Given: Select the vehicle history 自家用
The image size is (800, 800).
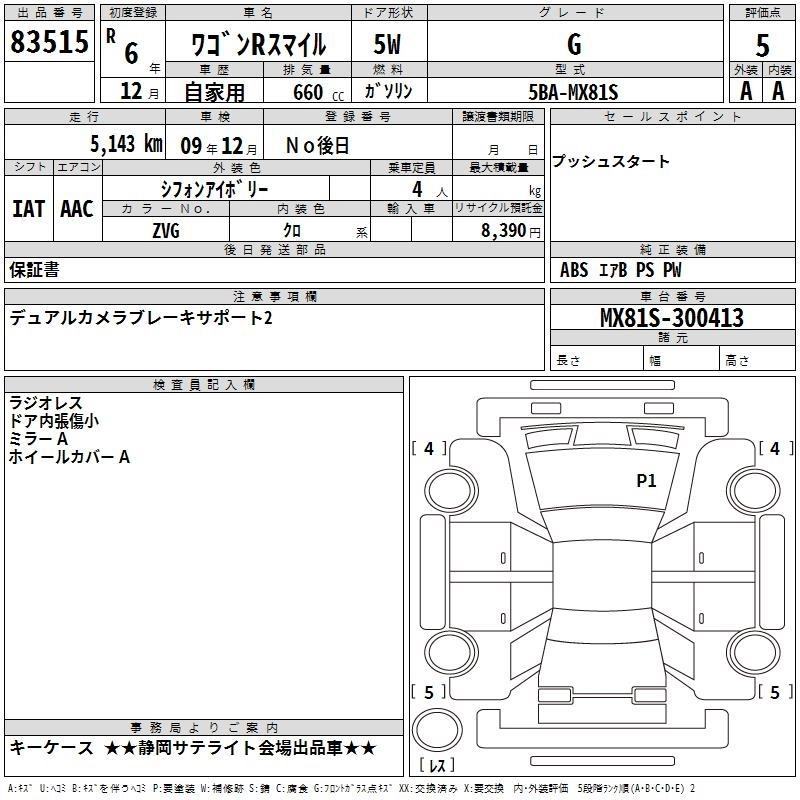Looking at the screenshot, I should (x=214, y=92).
